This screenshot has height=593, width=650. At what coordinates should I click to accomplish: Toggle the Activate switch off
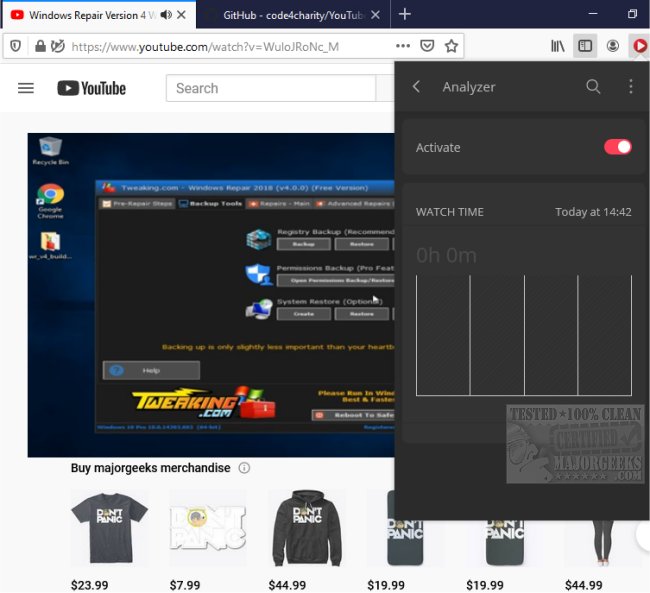coord(617,147)
